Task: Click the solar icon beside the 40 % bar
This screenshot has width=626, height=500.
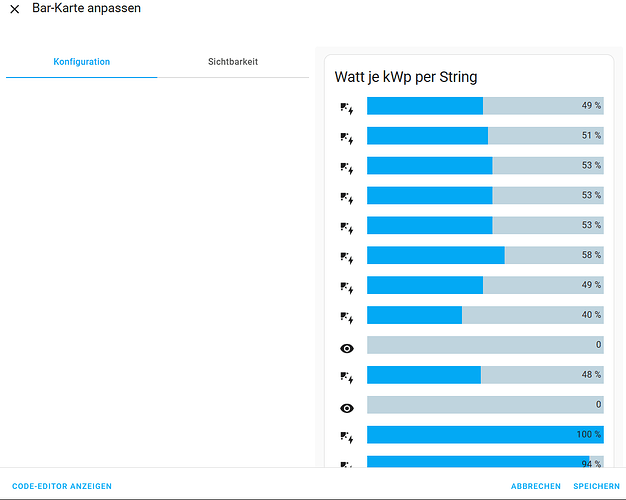Action: pyautogui.click(x=347, y=317)
